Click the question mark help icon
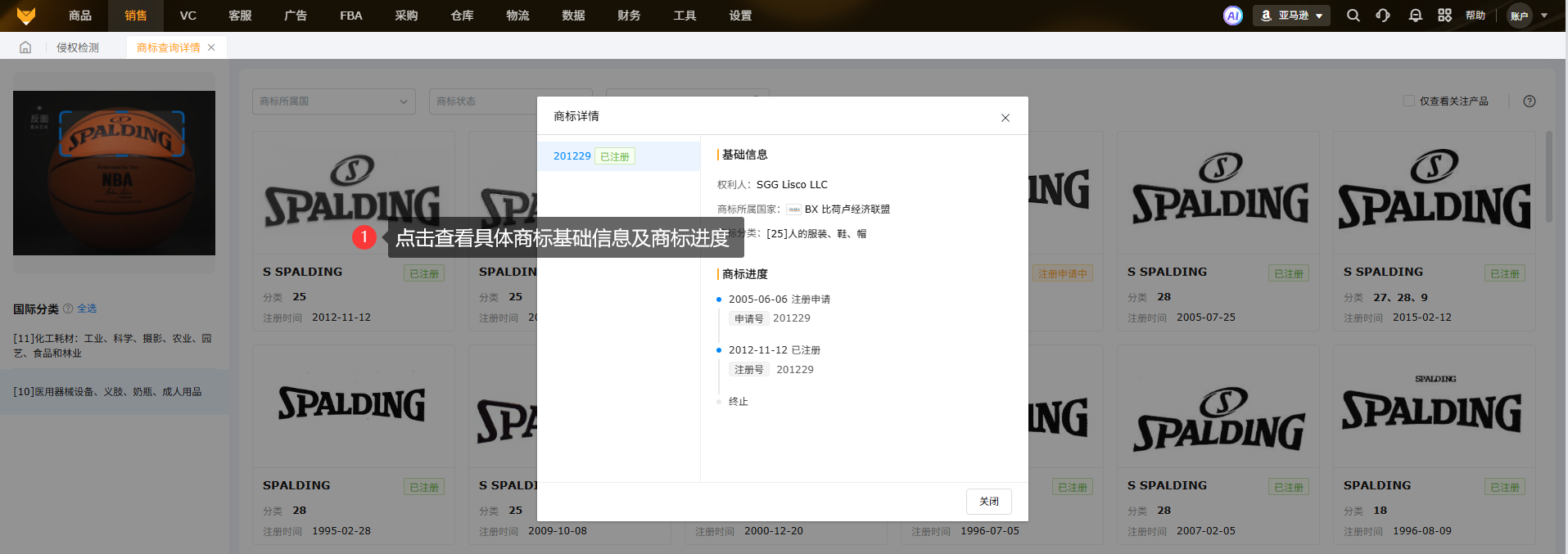The width and height of the screenshot is (1568, 554). (x=1529, y=101)
